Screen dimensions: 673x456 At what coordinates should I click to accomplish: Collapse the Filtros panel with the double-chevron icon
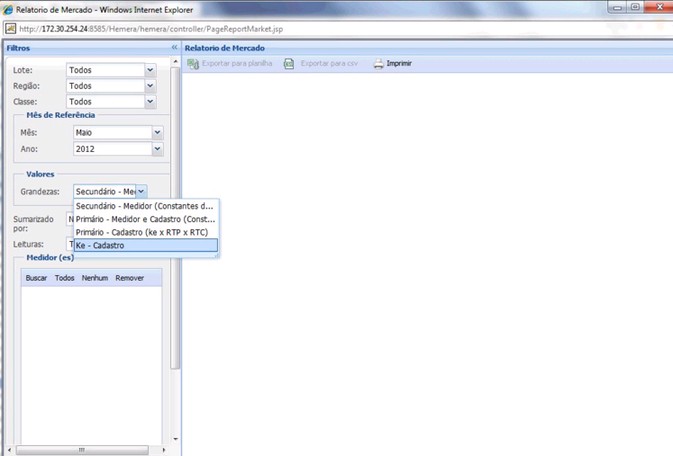pos(174,47)
